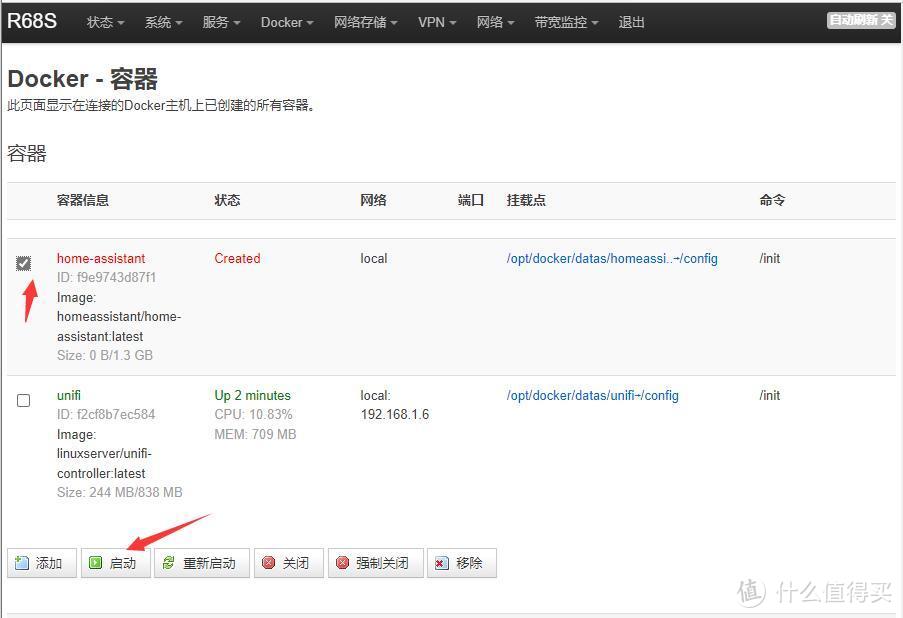Click the Up 2 minutes status text
The width and height of the screenshot is (903, 618).
tap(252, 395)
